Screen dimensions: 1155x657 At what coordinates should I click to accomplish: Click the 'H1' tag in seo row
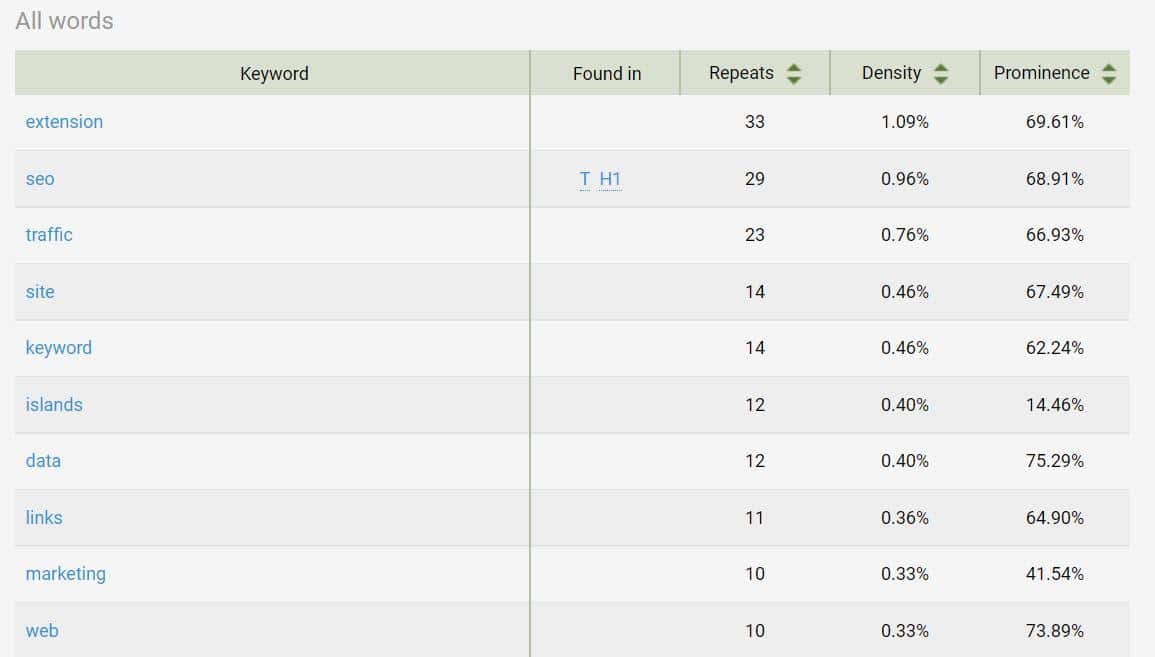tap(610, 179)
